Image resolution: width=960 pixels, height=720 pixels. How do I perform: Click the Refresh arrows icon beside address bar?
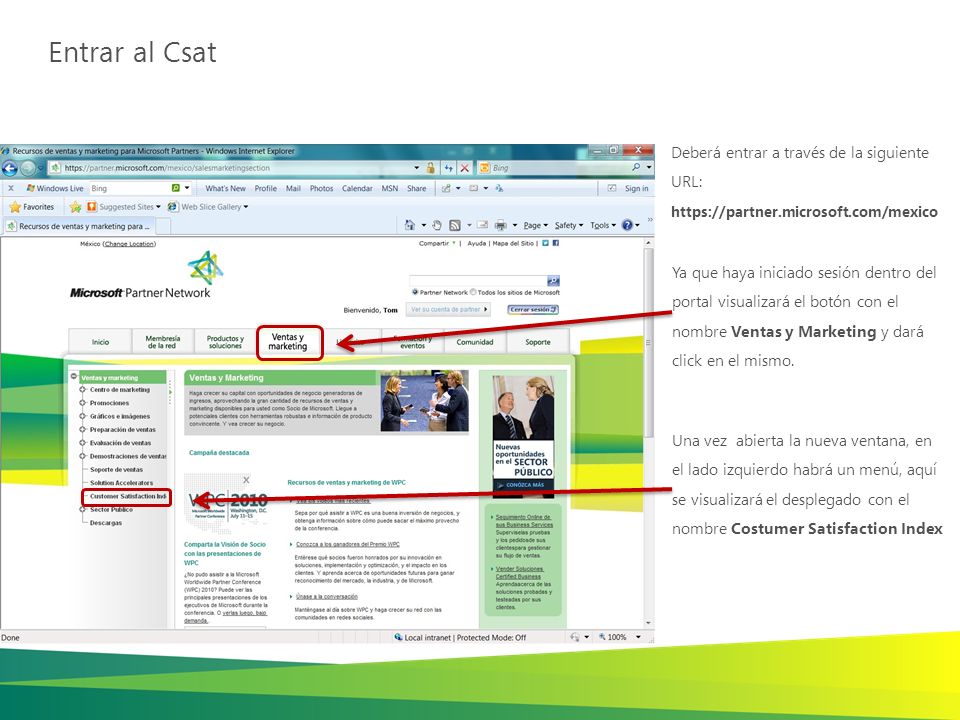[x=449, y=168]
